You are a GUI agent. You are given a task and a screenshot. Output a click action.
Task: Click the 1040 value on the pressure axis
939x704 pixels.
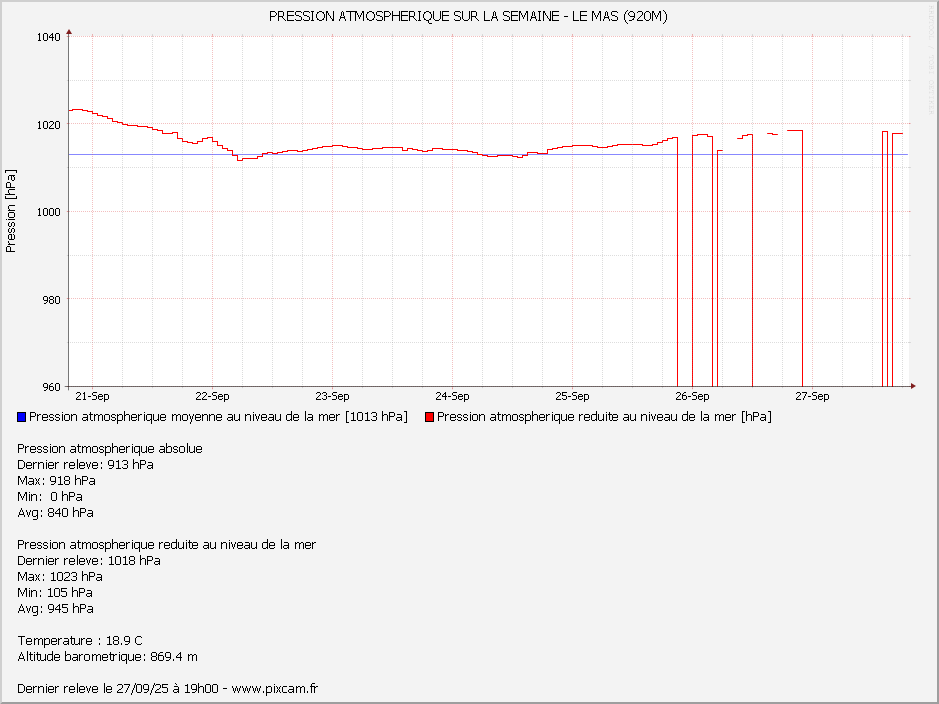click(49, 37)
